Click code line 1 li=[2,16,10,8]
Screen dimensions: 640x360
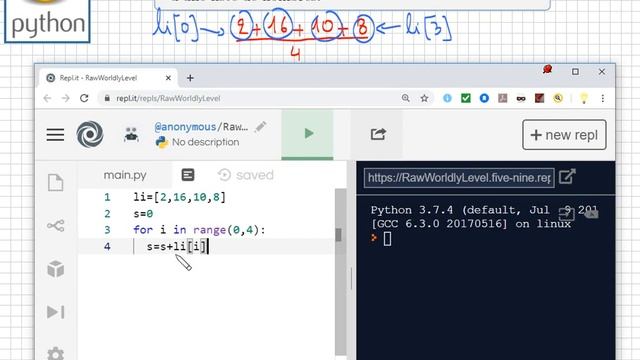179,197
